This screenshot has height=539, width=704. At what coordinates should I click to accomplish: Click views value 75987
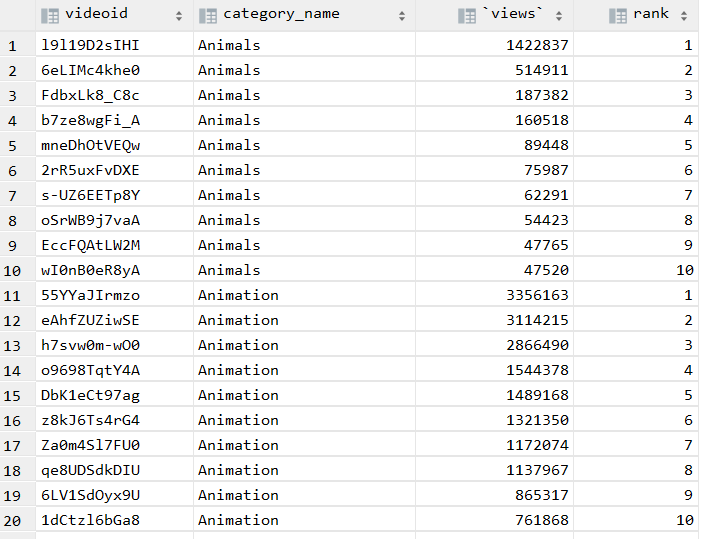(x=546, y=170)
